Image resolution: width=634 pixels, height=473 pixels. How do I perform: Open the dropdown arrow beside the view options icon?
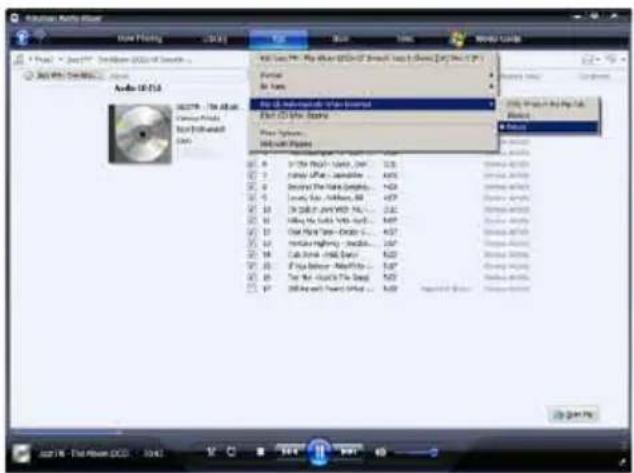[597, 60]
